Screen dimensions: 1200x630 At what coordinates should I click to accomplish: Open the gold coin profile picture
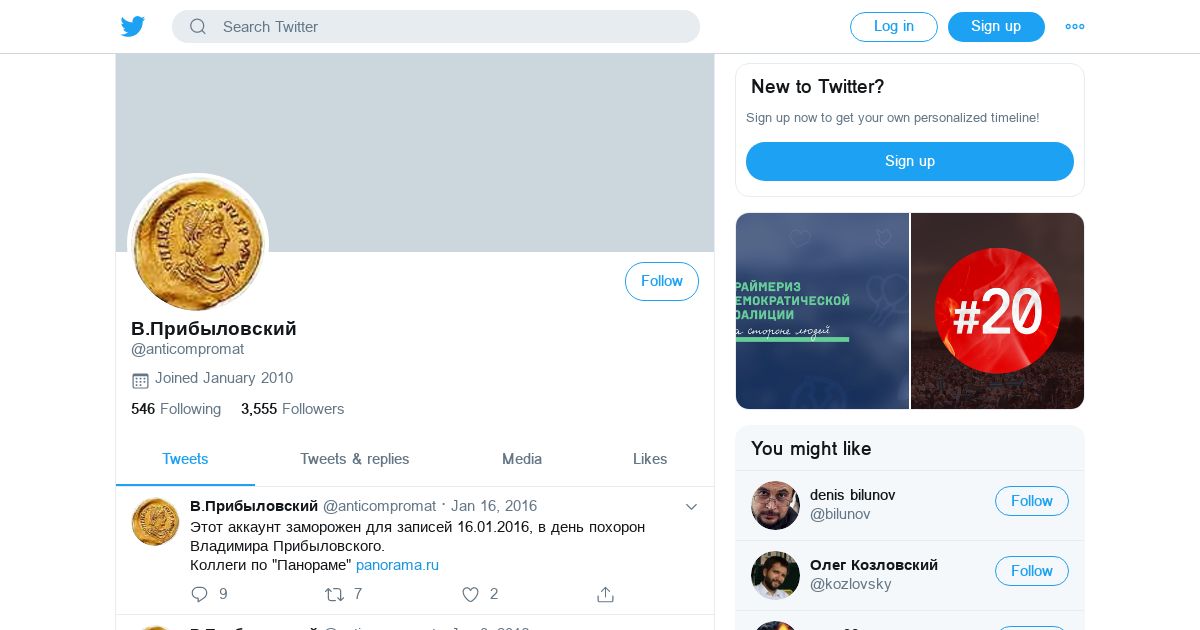coord(198,244)
